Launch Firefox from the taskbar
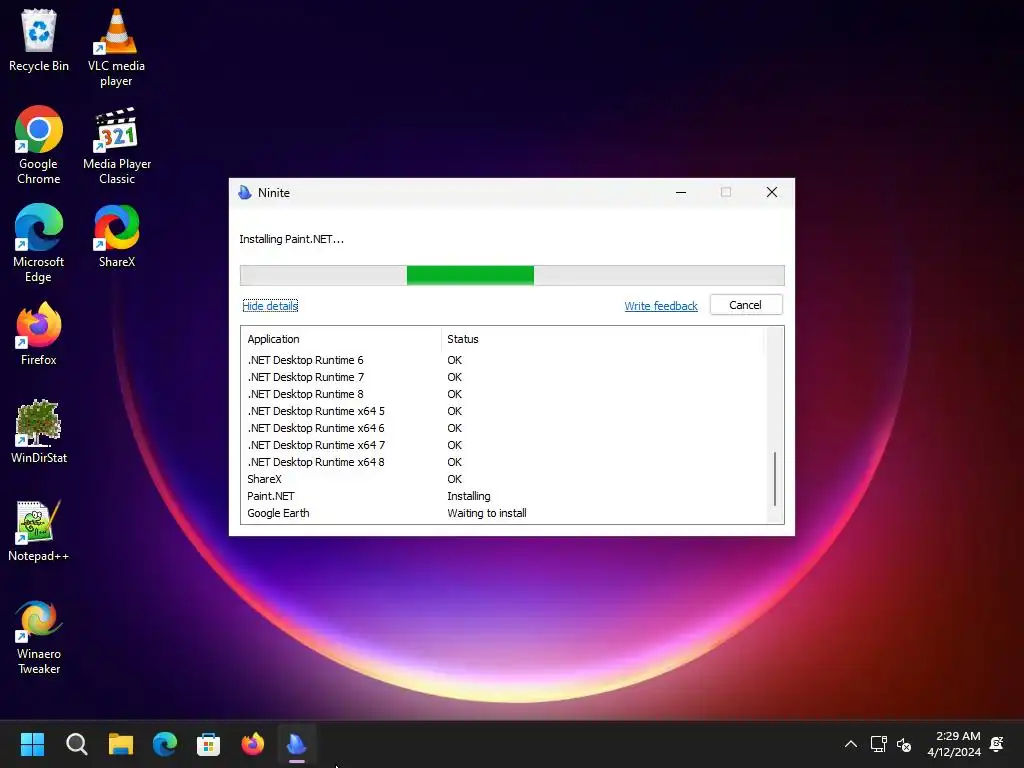The width and height of the screenshot is (1024, 768). click(x=253, y=744)
